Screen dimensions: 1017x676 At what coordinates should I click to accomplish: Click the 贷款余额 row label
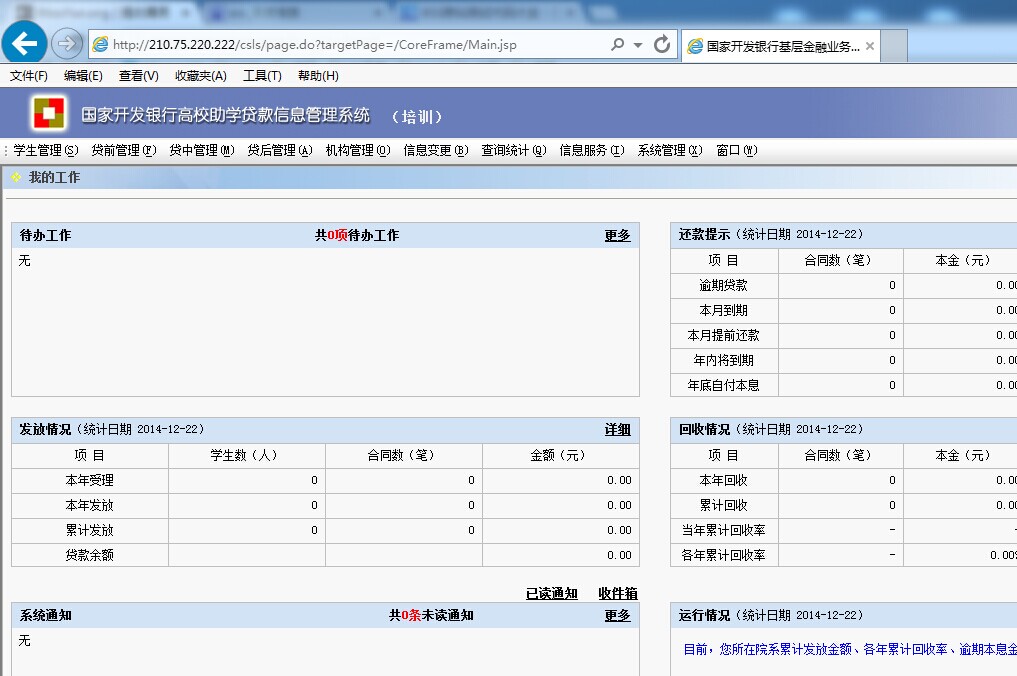click(90, 555)
